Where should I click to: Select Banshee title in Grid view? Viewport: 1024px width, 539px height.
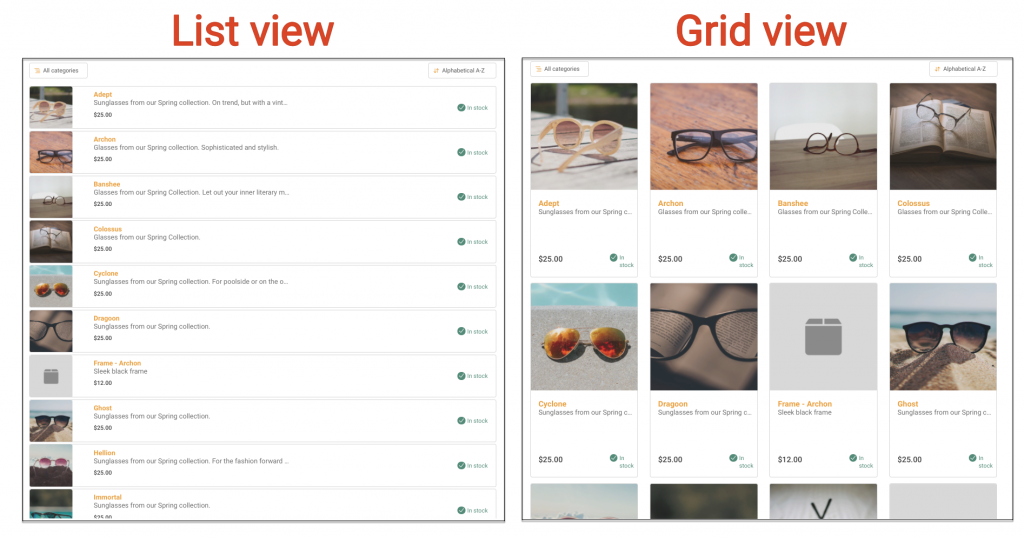click(793, 203)
